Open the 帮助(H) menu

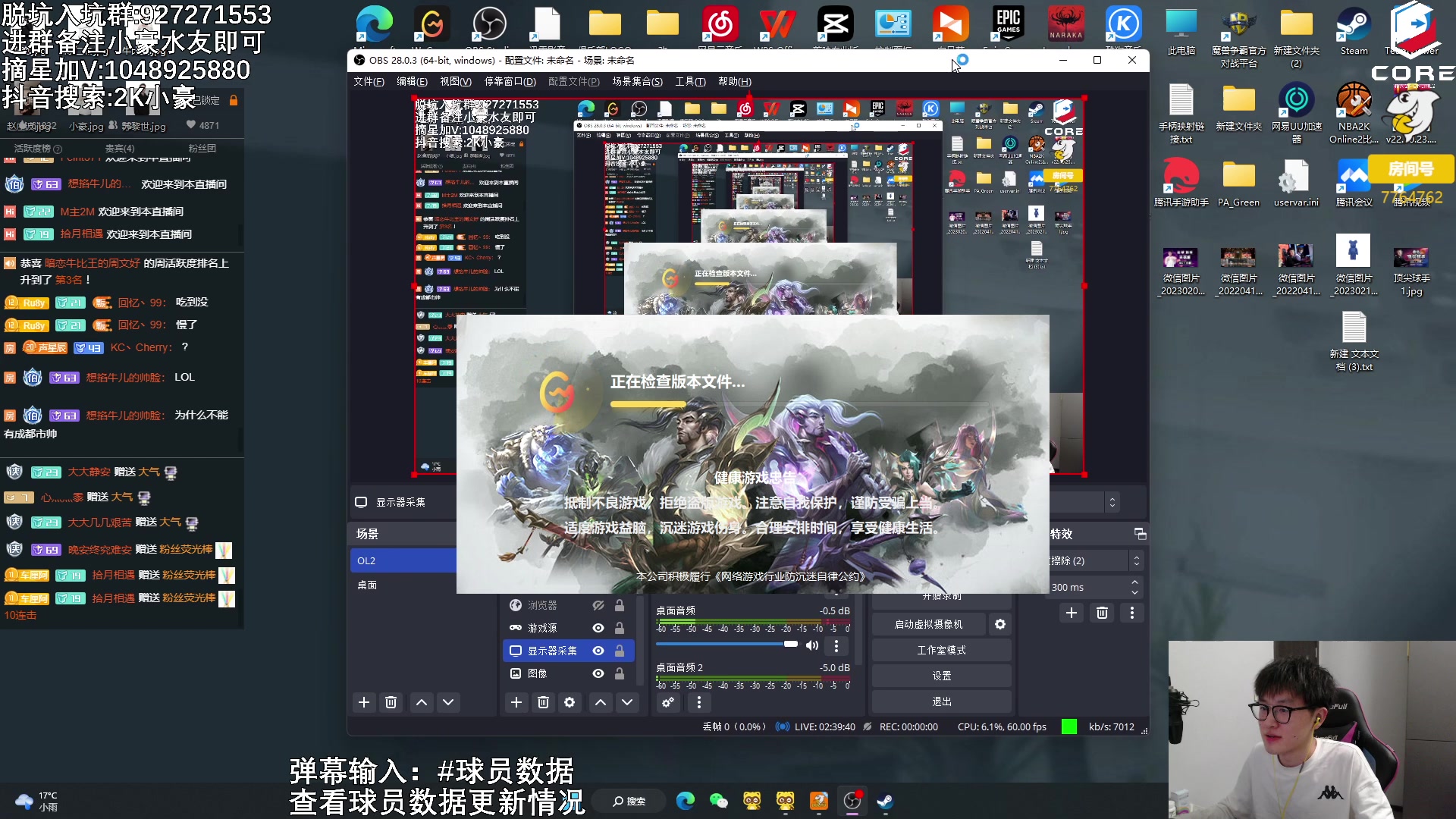pos(734,82)
